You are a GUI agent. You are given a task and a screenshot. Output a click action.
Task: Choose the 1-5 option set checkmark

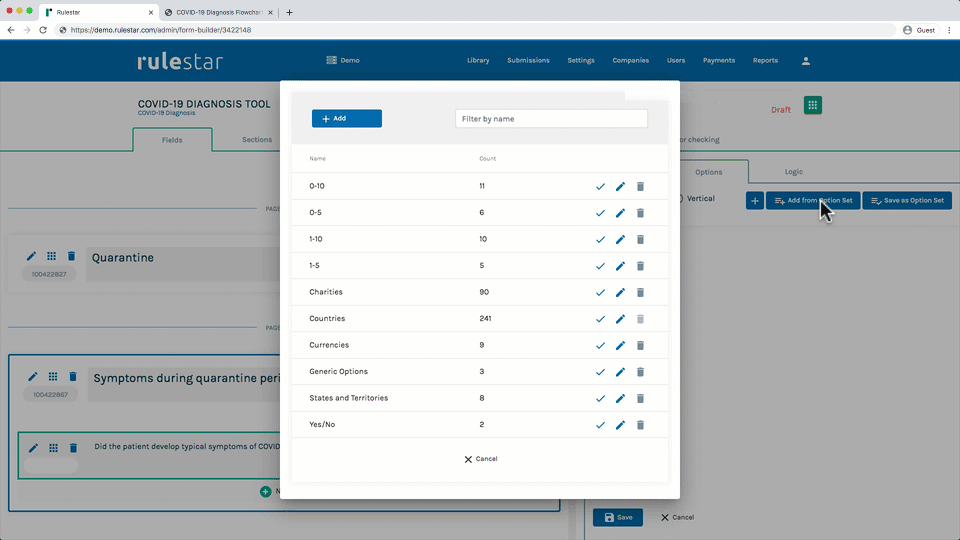(x=600, y=266)
